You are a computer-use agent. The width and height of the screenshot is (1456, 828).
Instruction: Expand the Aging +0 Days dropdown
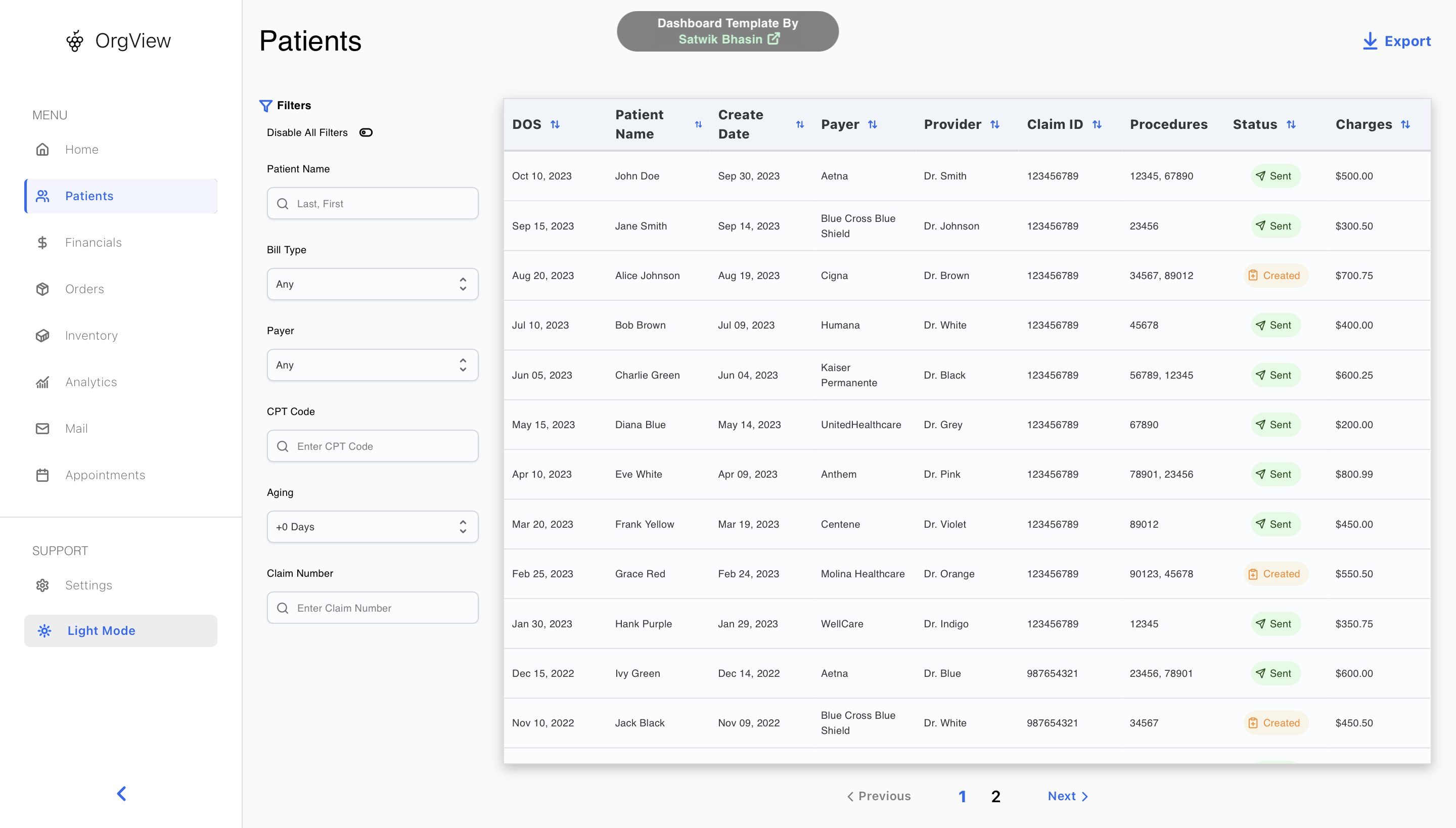tap(372, 526)
